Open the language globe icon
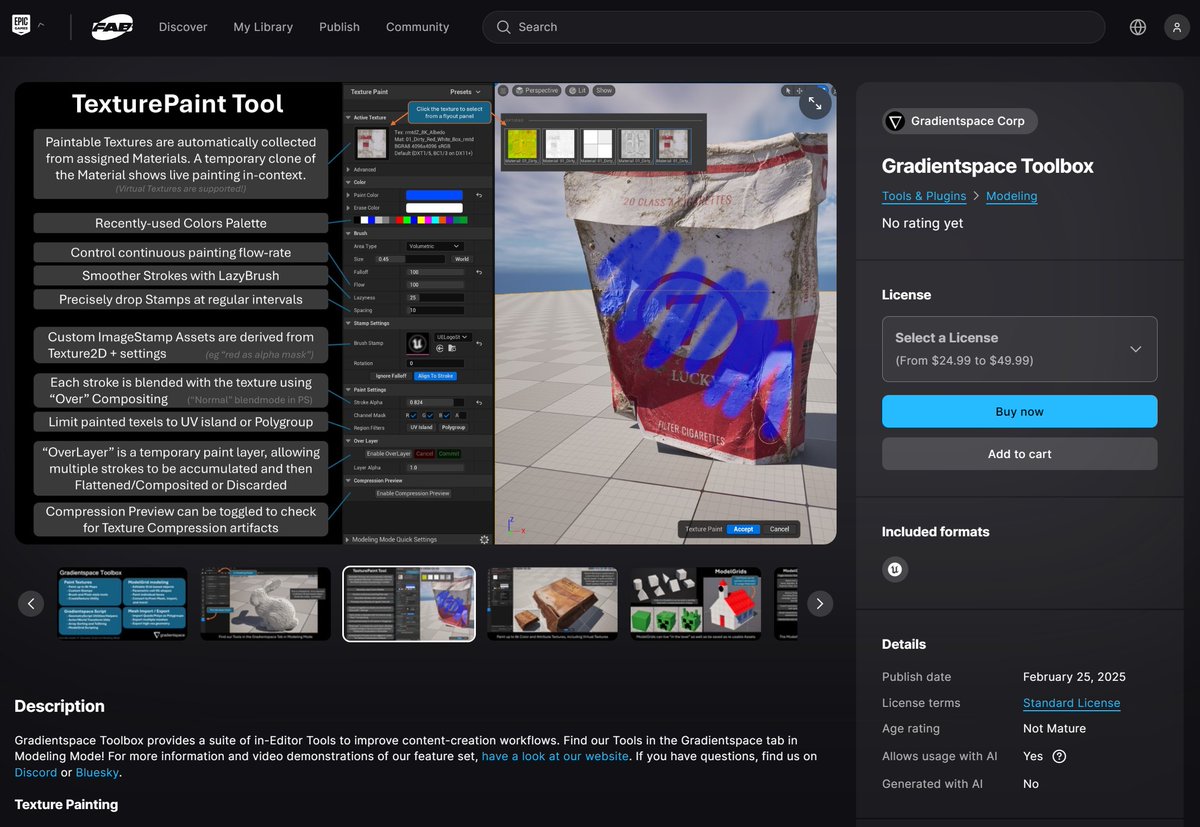Screen dimensions: 1200x827 tap(1137, 27)
